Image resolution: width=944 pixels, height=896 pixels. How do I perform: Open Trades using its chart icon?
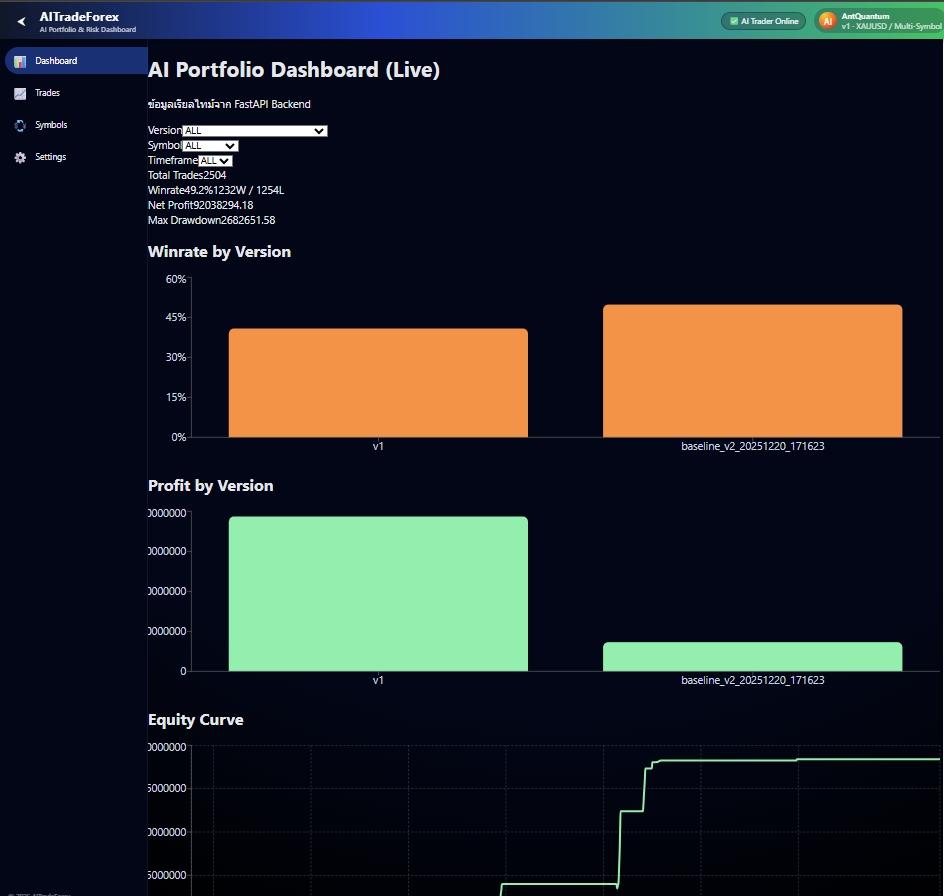coord(19,93)
